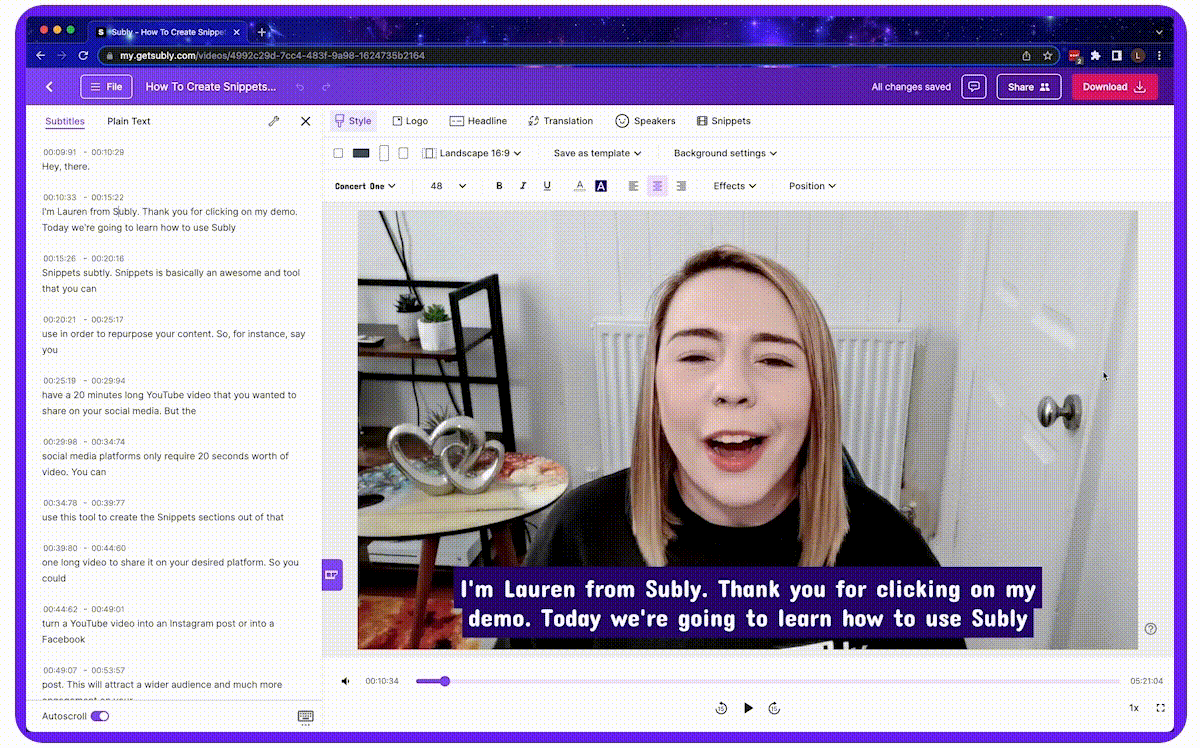
Task: Click subtitle 'social media platforms only require'
Action: point(165,464)
